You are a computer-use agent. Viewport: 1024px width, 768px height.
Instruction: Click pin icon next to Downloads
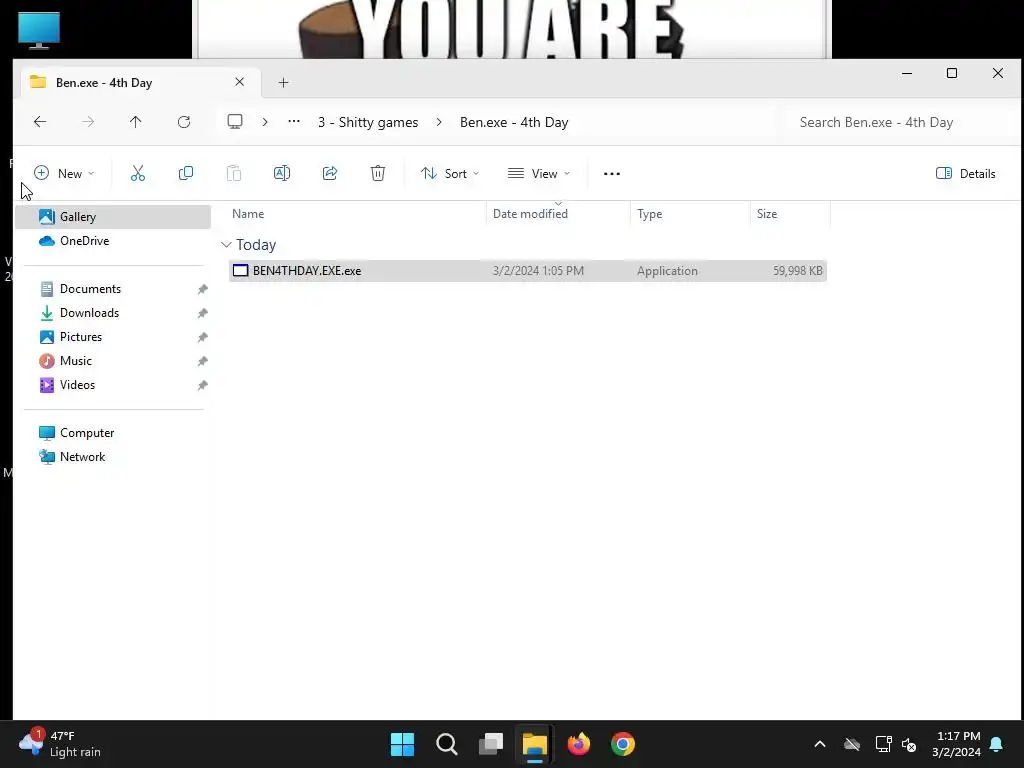pos(202,313)
